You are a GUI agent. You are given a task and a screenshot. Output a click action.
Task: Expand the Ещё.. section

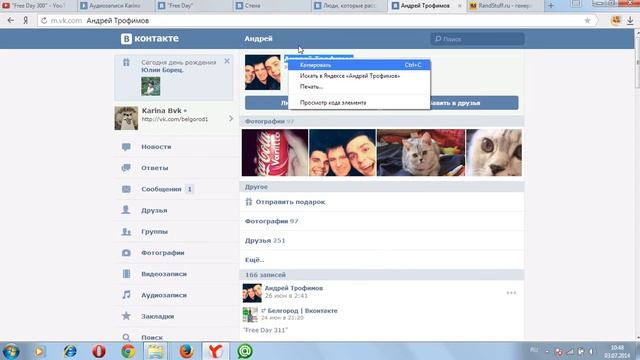(x=254, y=260)
